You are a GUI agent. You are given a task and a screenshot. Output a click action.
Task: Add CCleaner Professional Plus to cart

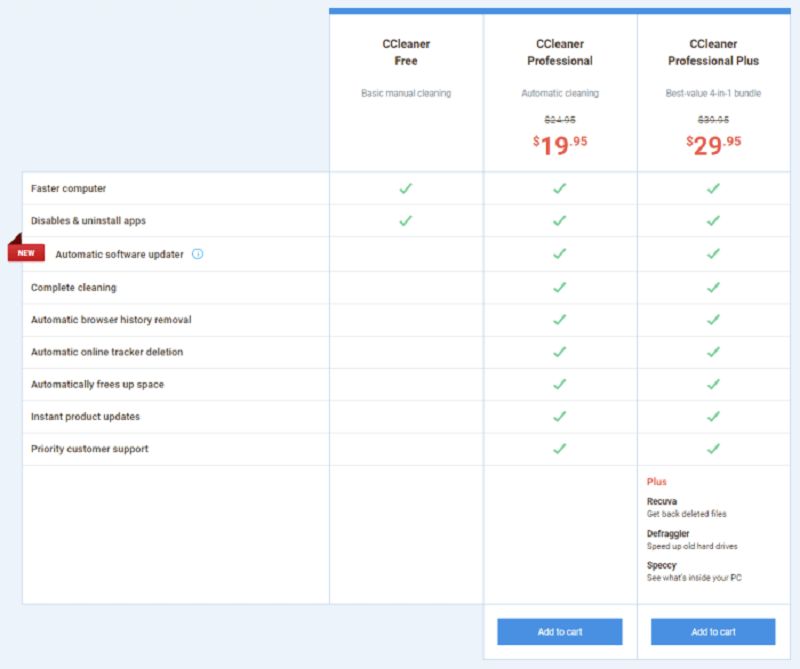(713, 632)
